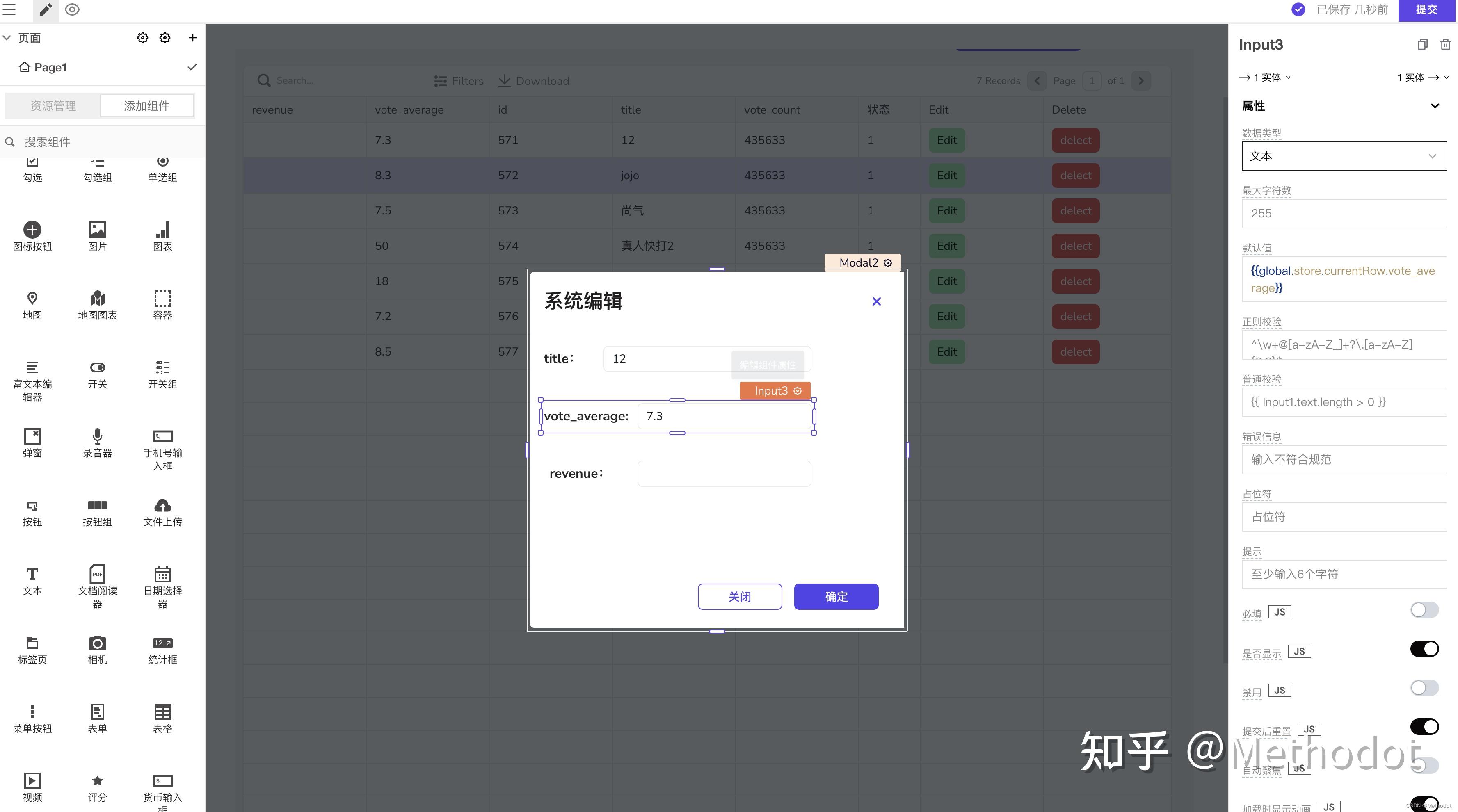Click the 提交 submit button
Viewport: 1458px width, 812px height.
(x=1426, y=9)
